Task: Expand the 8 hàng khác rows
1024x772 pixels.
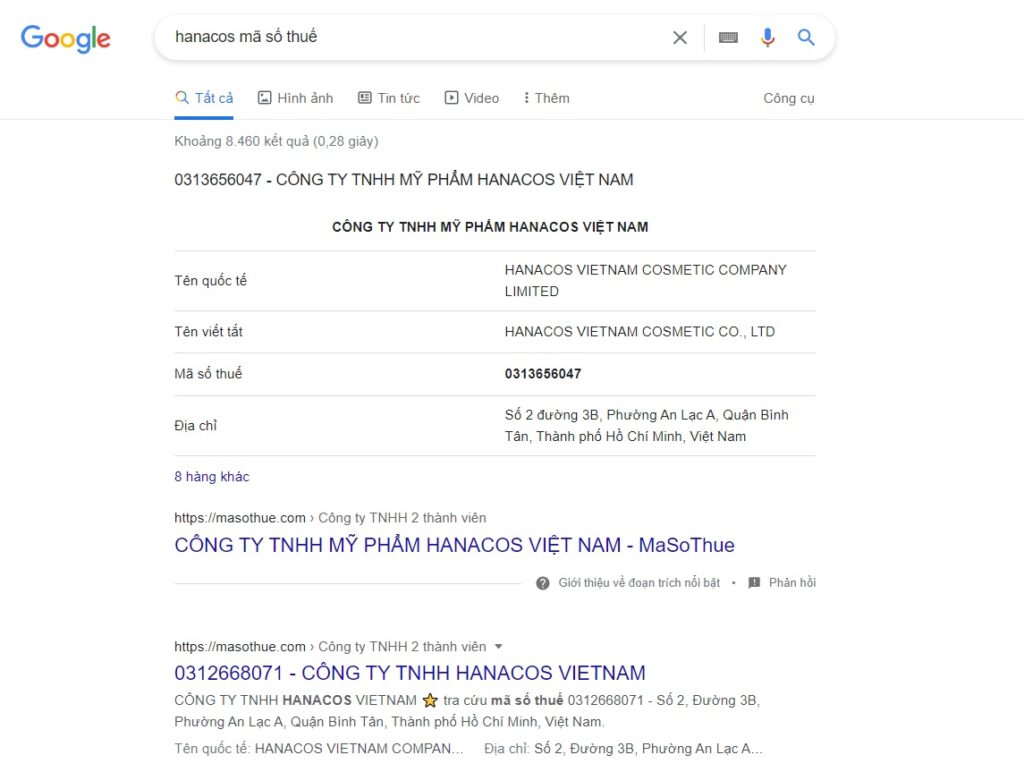Action: coord(212,477)
